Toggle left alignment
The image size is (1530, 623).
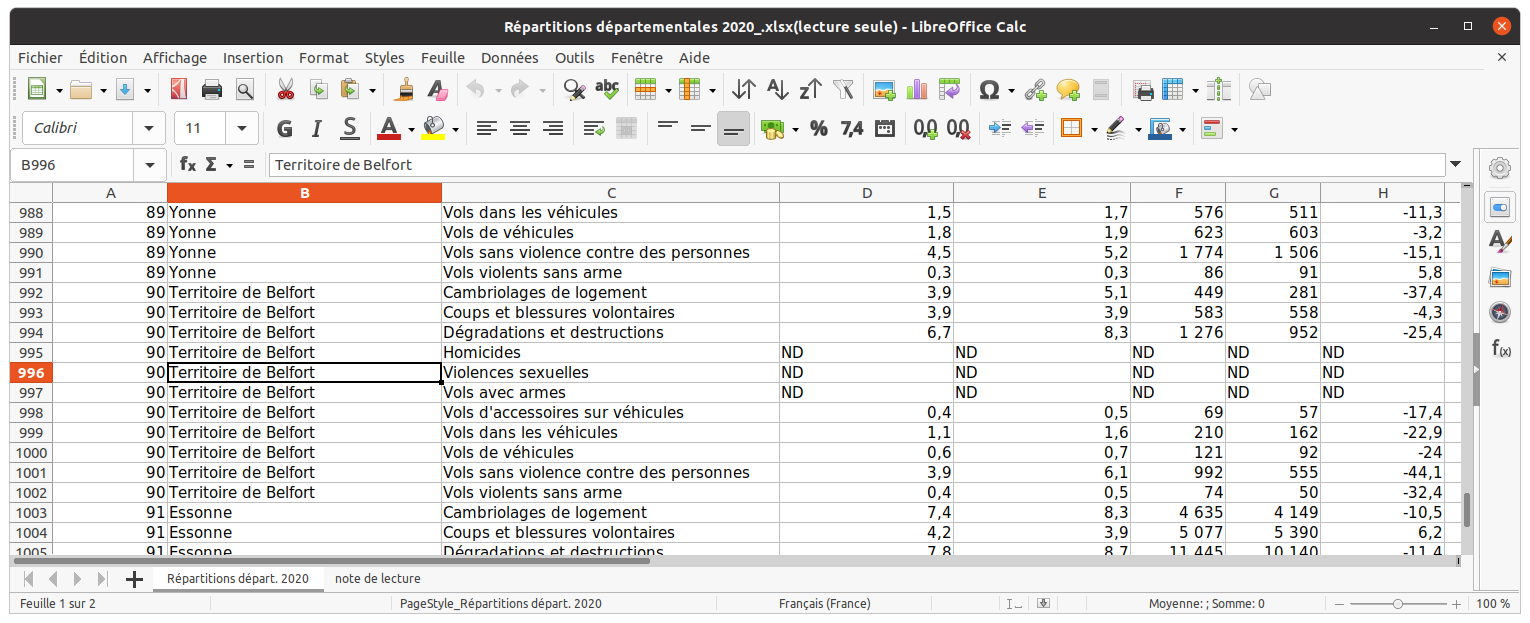click(x=487, y=128)
